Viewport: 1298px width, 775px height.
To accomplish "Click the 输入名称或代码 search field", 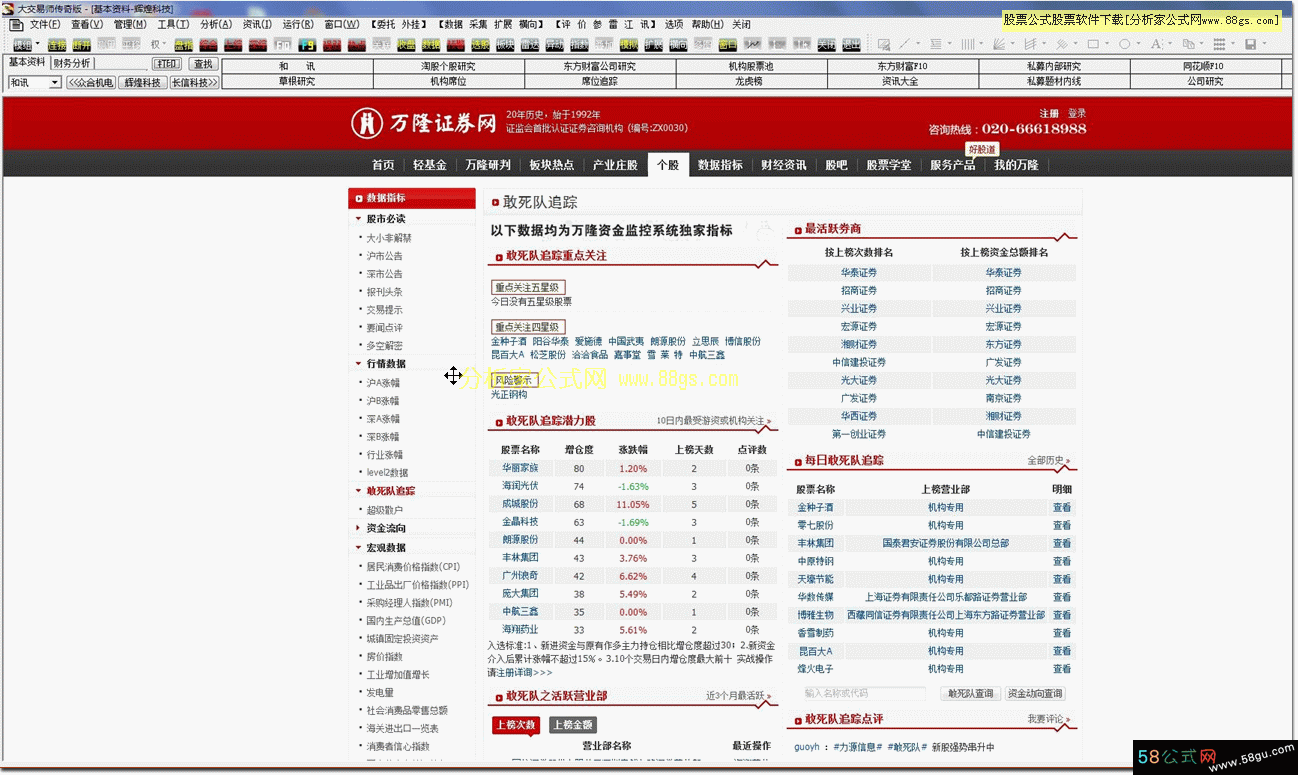I will 864,693.
